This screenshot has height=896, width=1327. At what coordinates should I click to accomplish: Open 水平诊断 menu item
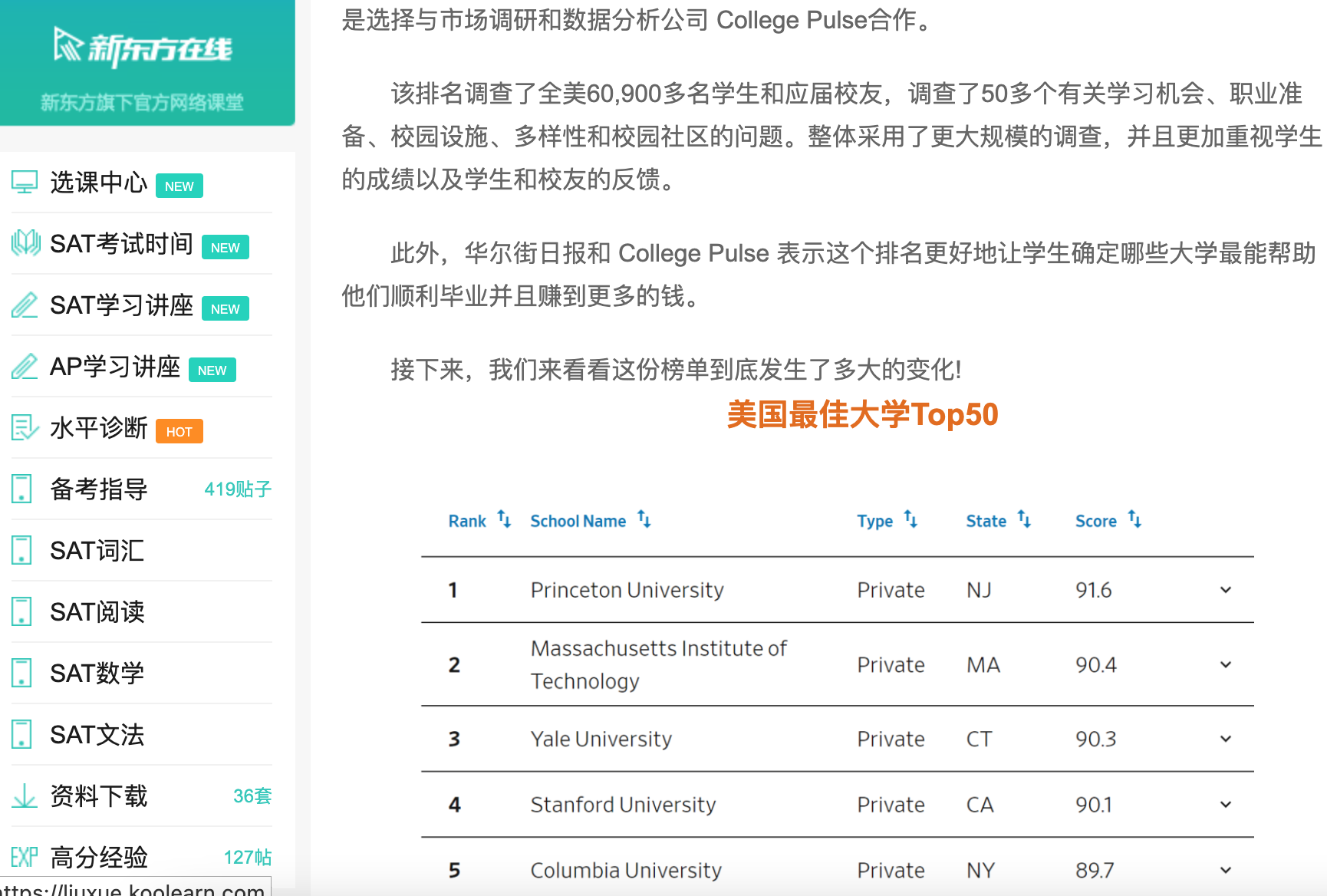point(99,428)
